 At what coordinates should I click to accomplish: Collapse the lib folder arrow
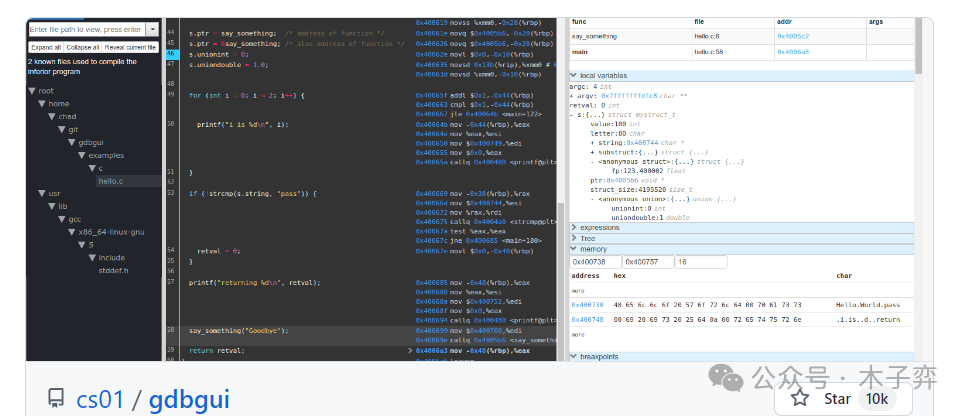click(52, 207)
